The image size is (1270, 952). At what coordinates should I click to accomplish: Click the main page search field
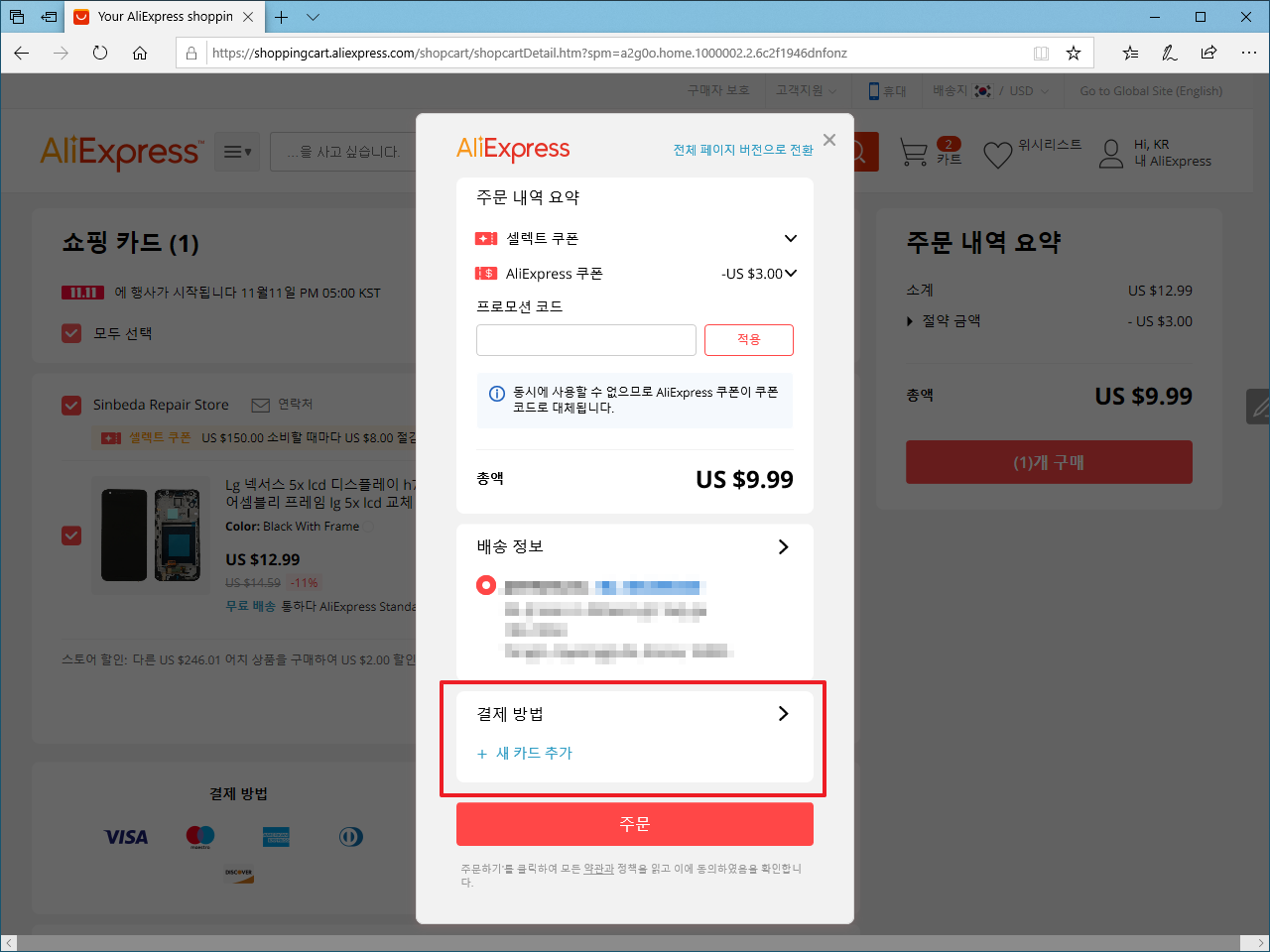[x=342, y=152]
